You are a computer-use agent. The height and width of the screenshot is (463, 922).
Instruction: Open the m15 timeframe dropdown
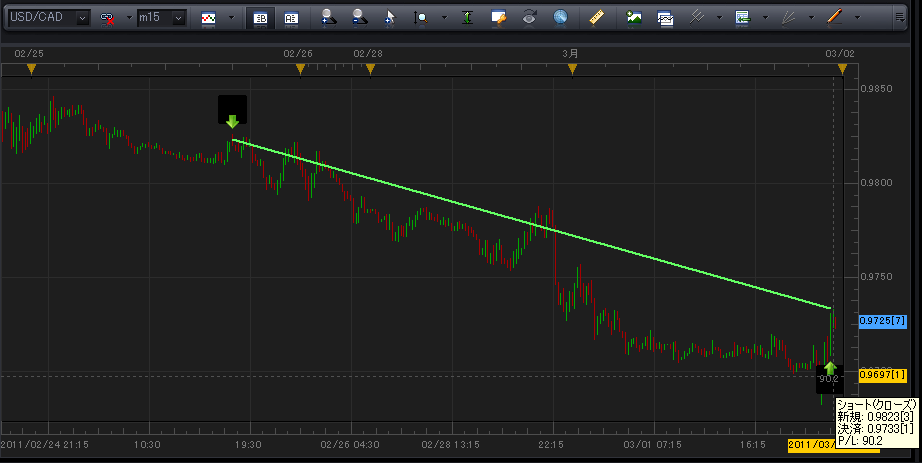pos(178,18)
